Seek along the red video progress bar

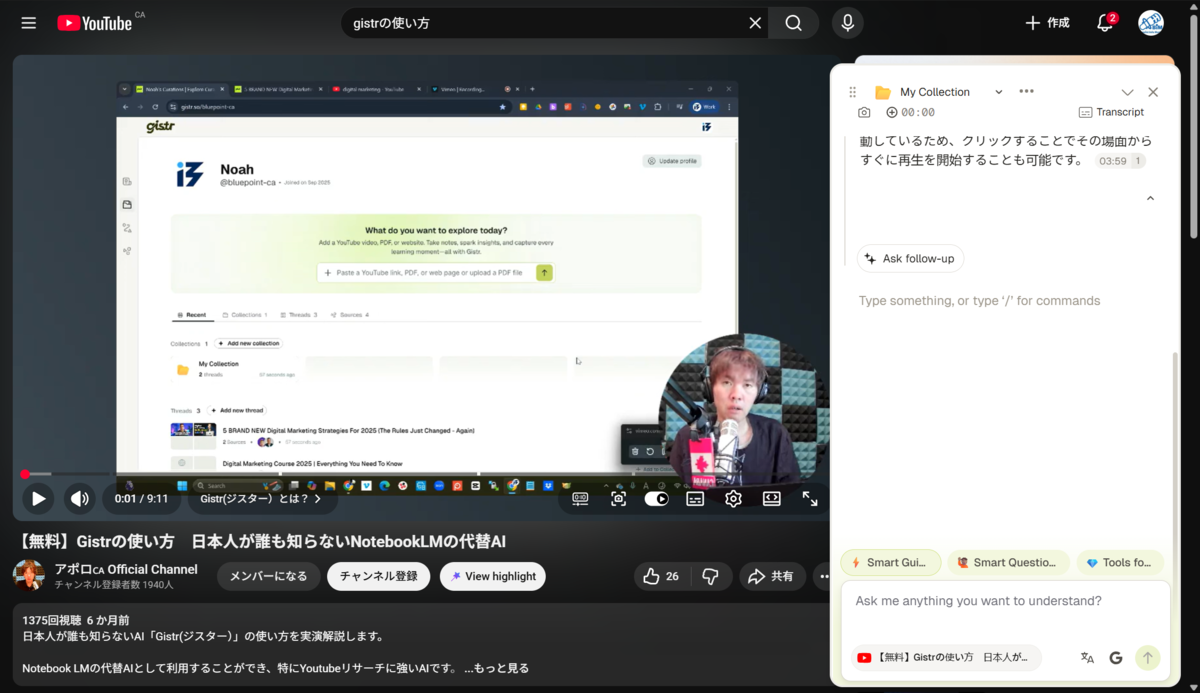click(420, 474)
